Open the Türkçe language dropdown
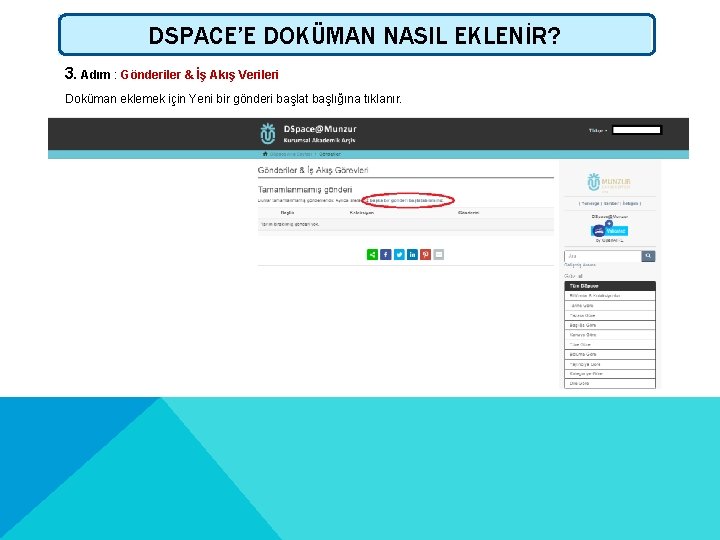 (598, 130)
